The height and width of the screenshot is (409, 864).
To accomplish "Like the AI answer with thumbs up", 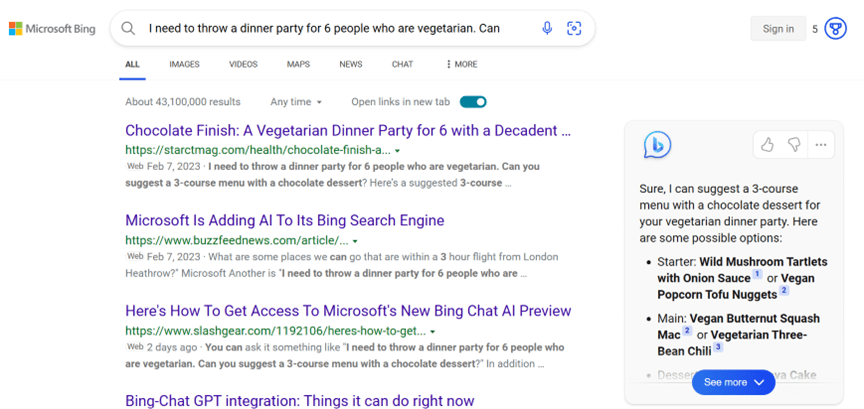I will tap(767, 145).
